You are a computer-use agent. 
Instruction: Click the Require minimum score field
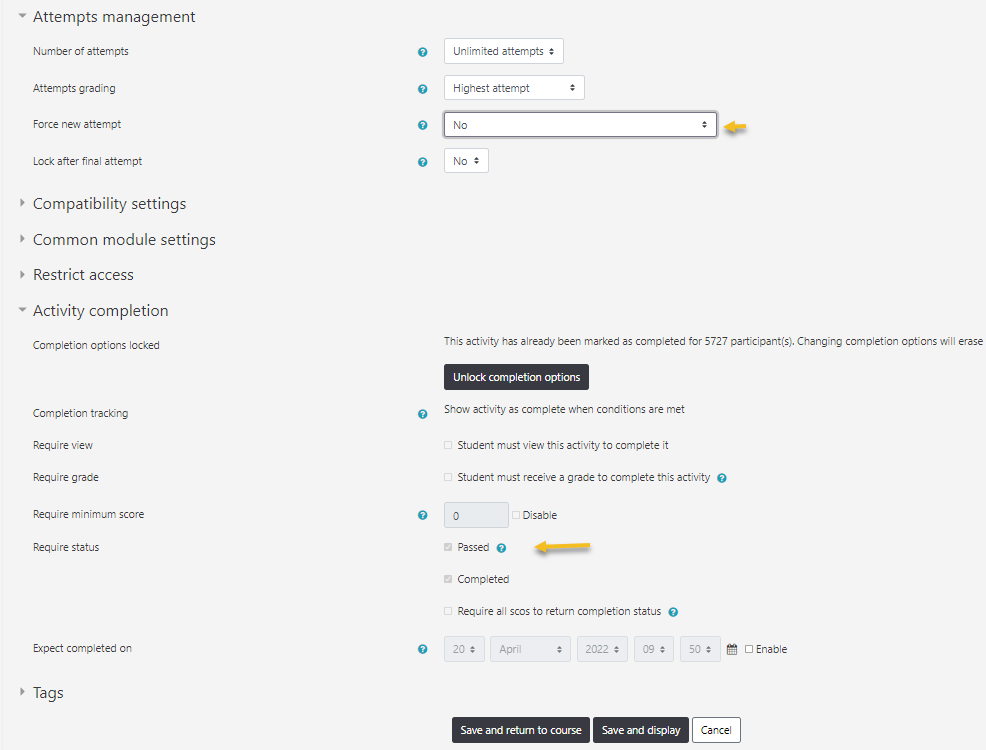[476, 515]
